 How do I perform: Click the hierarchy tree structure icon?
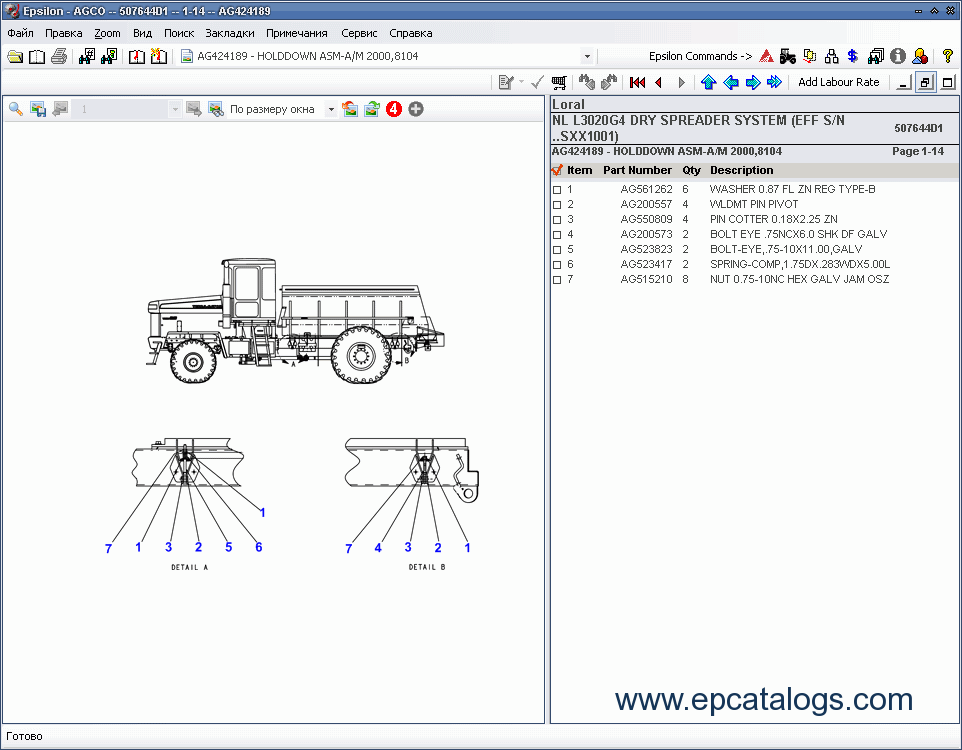(x=831, y=56)
